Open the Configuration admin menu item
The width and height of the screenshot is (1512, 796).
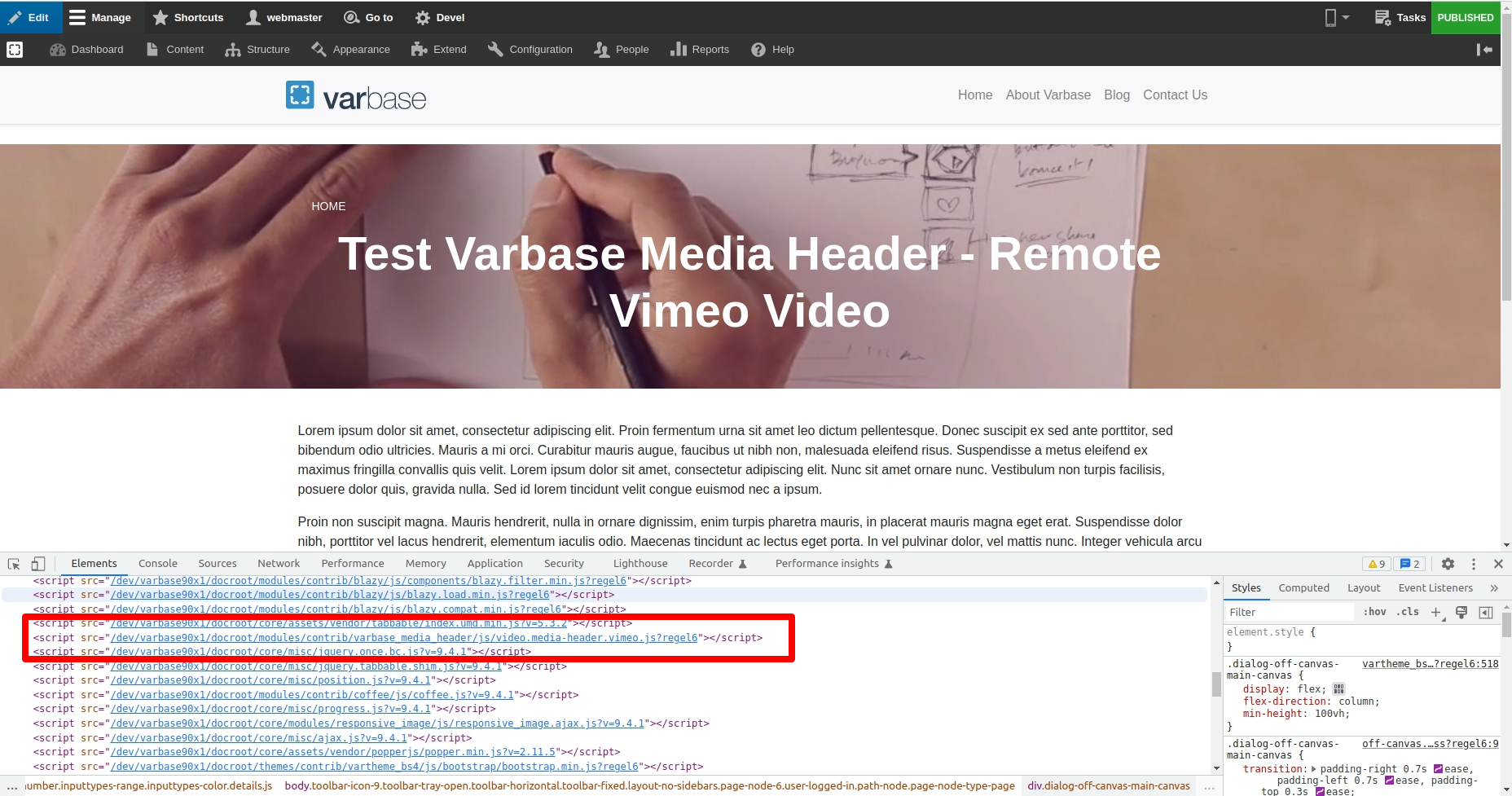point(530,50)
